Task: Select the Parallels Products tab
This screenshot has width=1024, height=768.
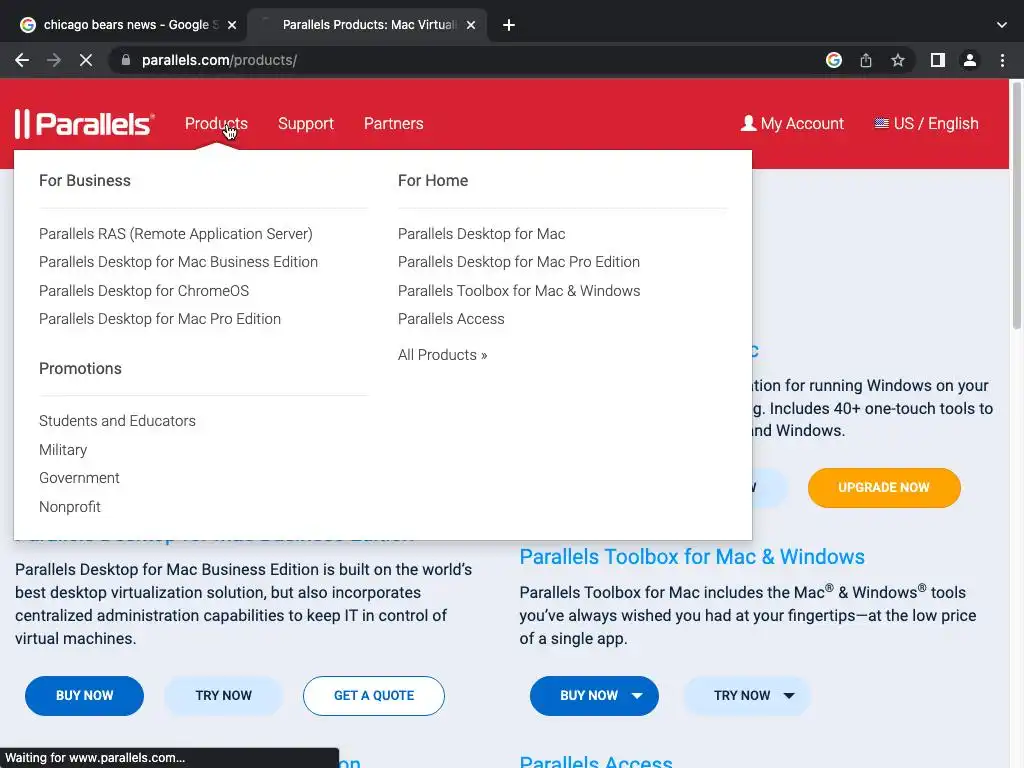Action: tap(369, 25)
